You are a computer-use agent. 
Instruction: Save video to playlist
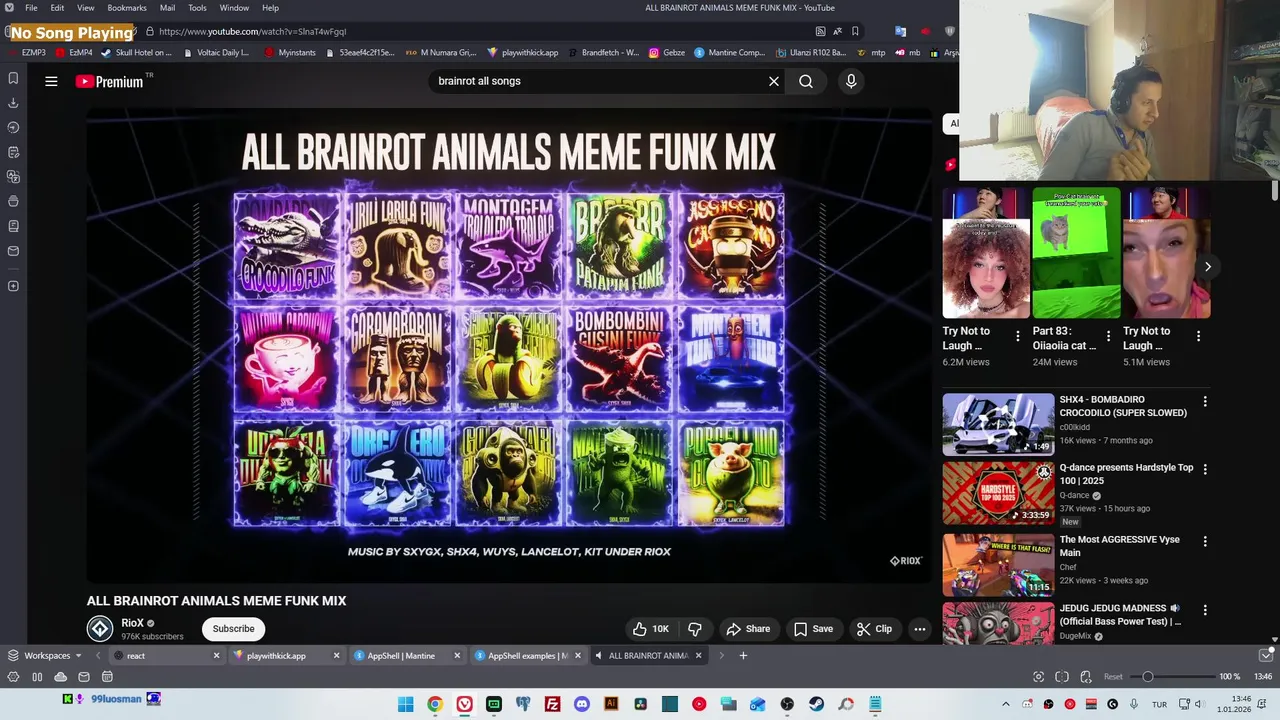tap(812, 629)
